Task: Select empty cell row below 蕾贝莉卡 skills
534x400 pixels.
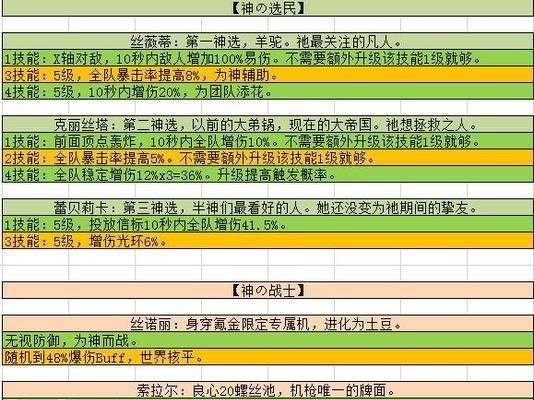Action: coord(268,257)
